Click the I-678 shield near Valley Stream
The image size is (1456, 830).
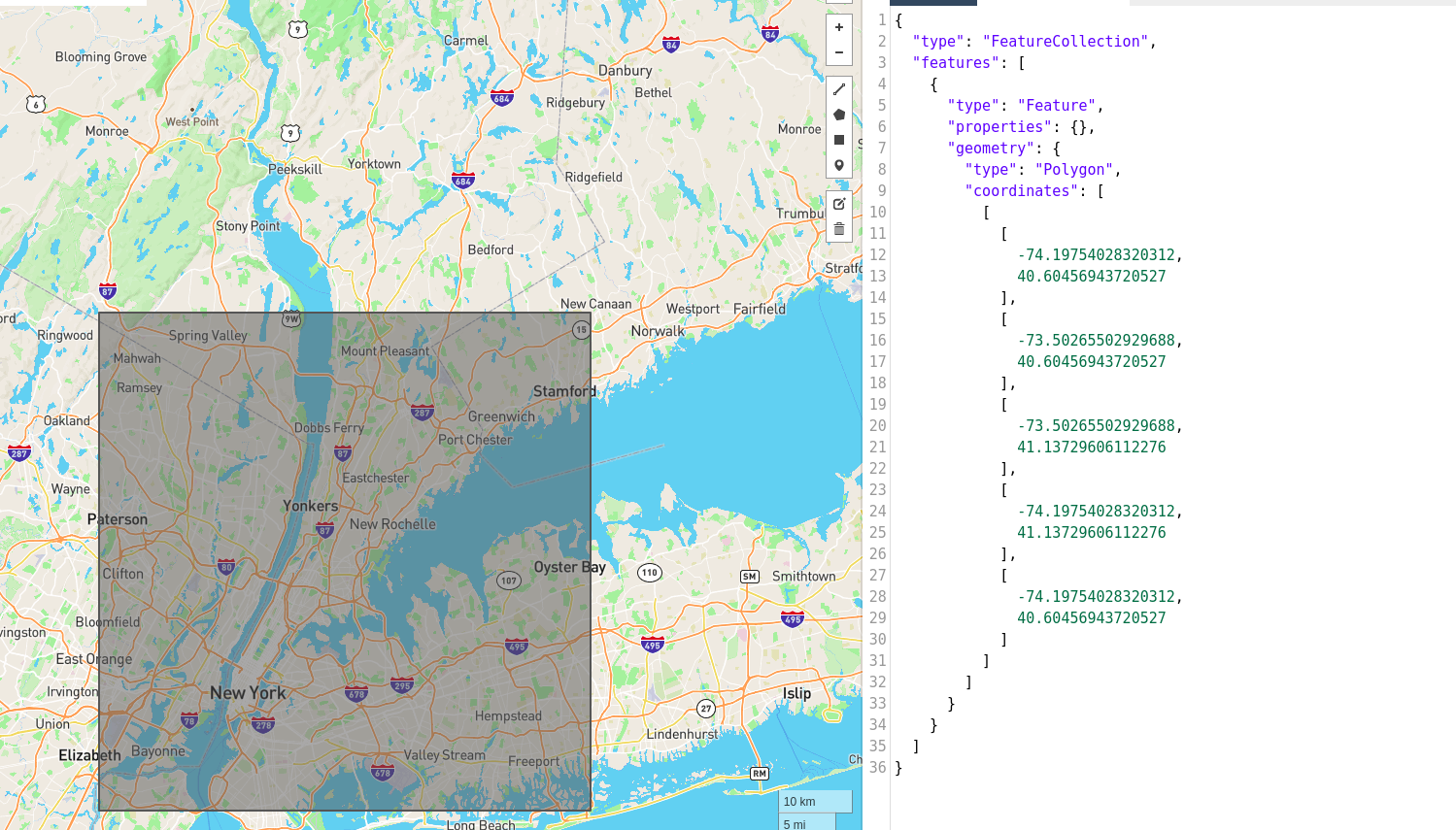383,773
